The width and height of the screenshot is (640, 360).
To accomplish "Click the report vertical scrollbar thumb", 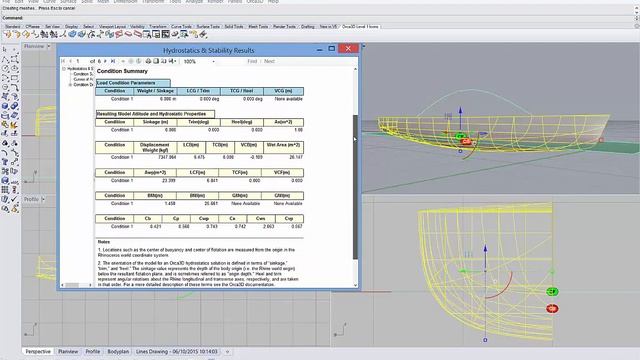I will click(355, 187).
